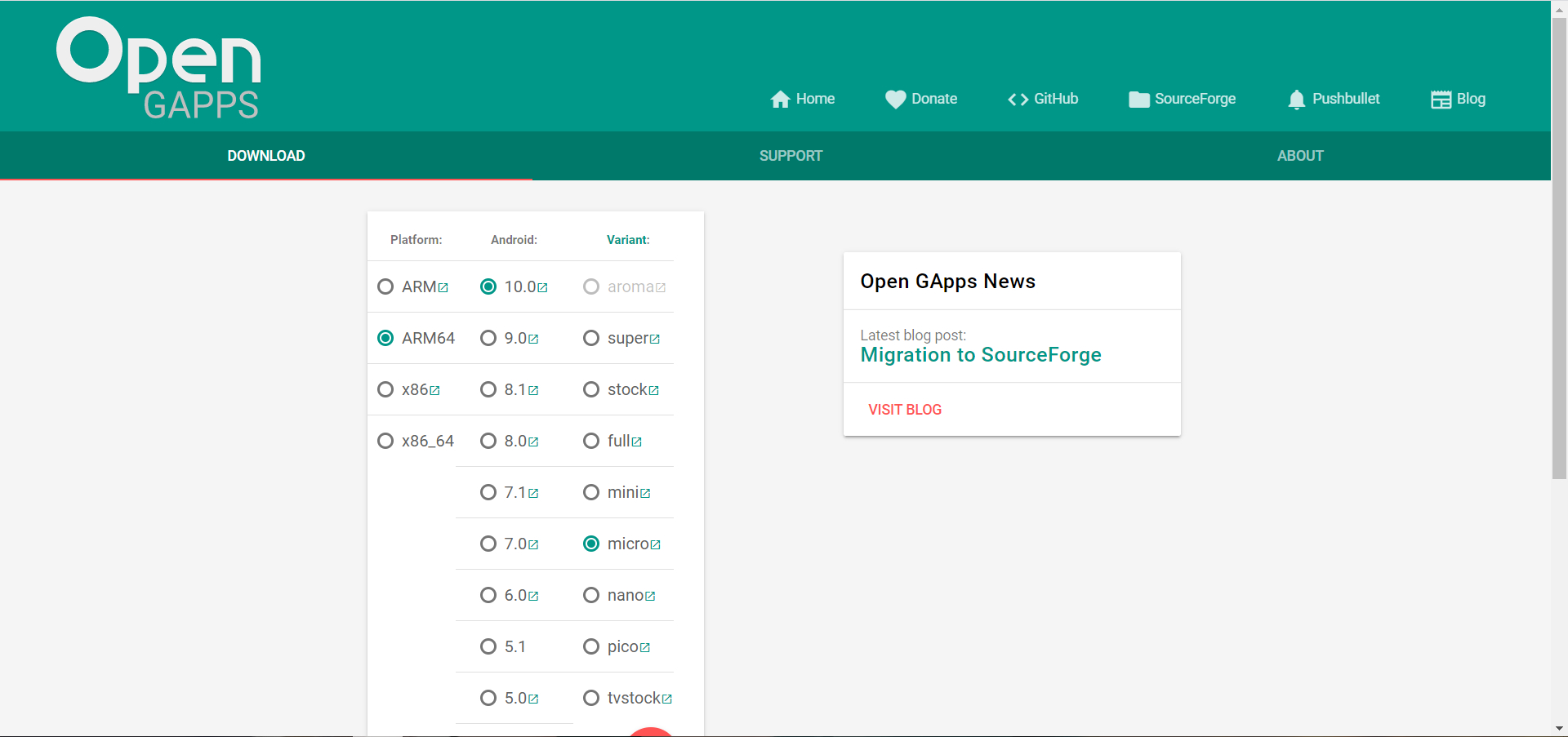Click the Open GApps logo
This screenshot has height=737, width=1568.
[x=158, y=67]
